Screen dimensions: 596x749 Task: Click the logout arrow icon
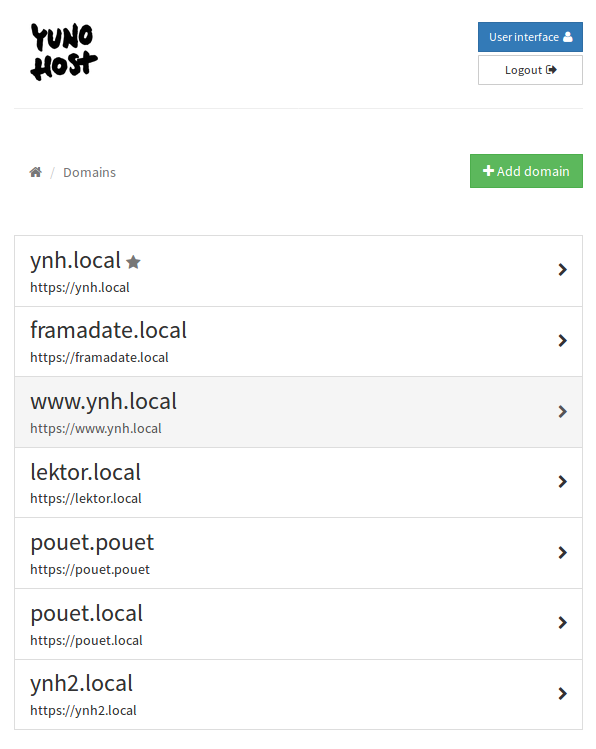(x=551, y=70)
